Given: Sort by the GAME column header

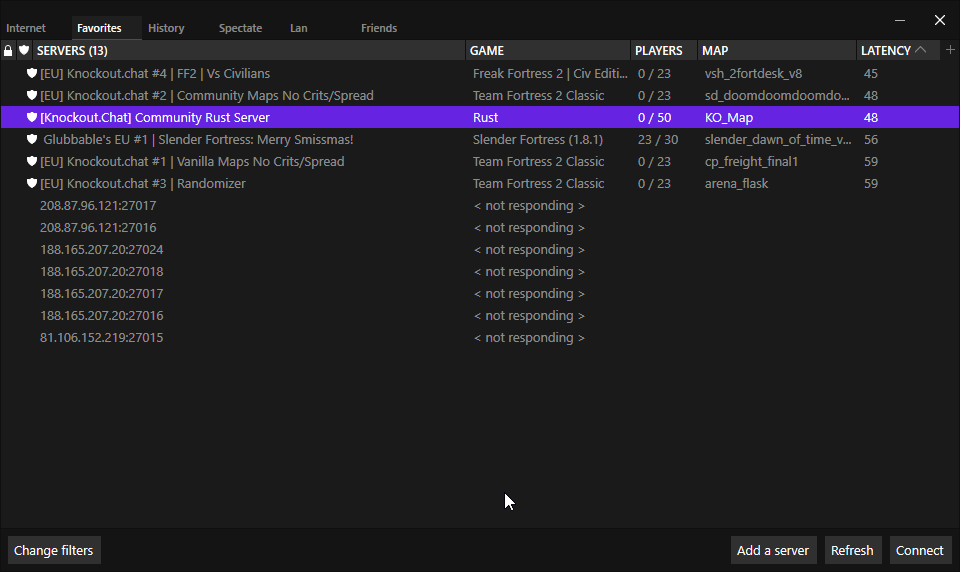Looking at the screenshot, I should [x=548, y=50].
